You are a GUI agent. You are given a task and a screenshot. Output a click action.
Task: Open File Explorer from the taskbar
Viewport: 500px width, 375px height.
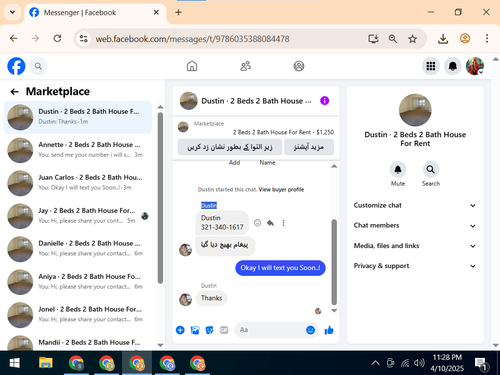pyautogui.click(x=46, y=363)
